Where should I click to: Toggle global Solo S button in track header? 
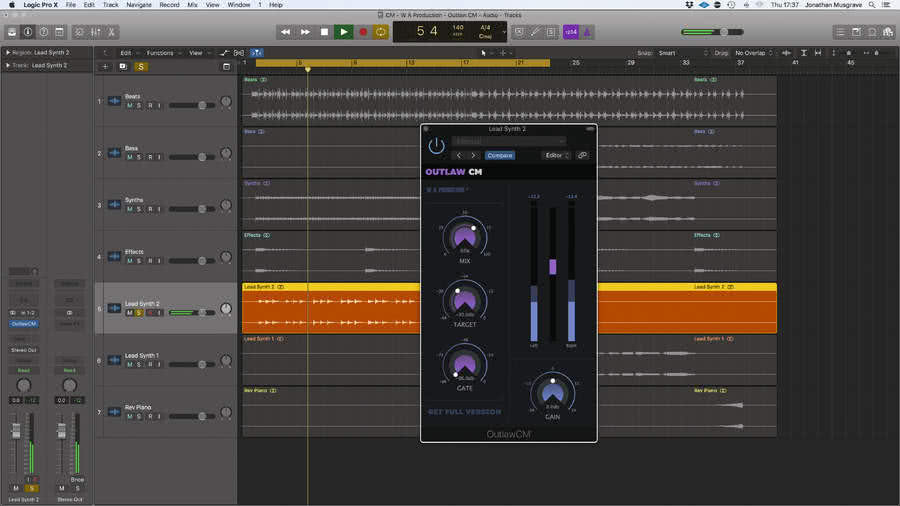[x=141, y=67]
